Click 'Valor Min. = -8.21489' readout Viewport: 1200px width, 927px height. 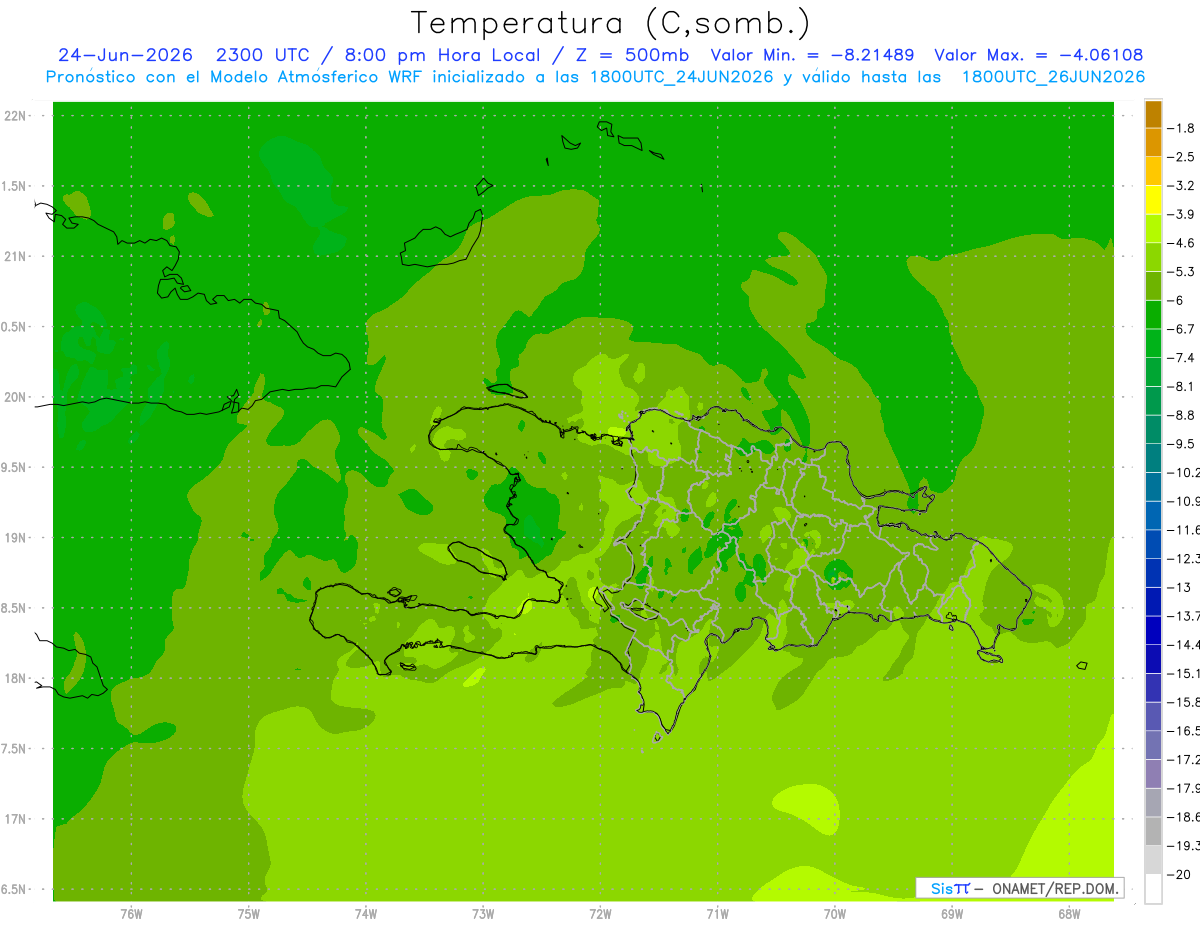pos(812,55)
